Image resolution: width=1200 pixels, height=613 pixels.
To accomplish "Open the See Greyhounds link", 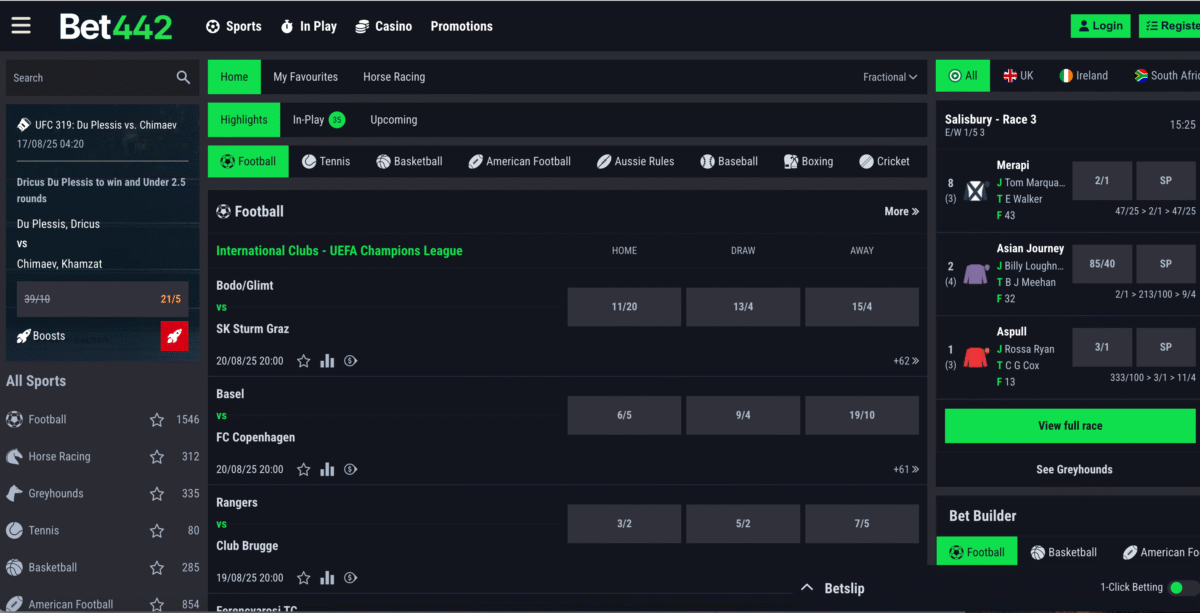I will coord(1074,469).
